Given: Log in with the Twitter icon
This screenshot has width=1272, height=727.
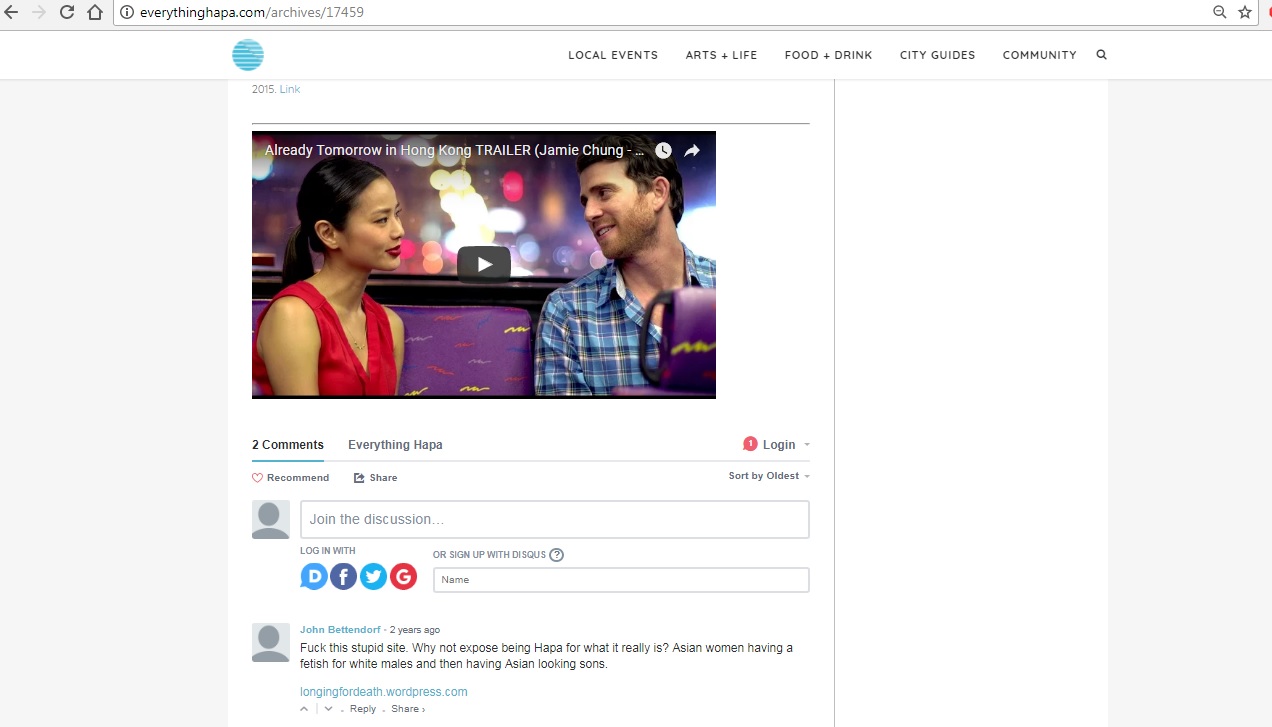Looking at the screenshot, I should click(373, 576).
